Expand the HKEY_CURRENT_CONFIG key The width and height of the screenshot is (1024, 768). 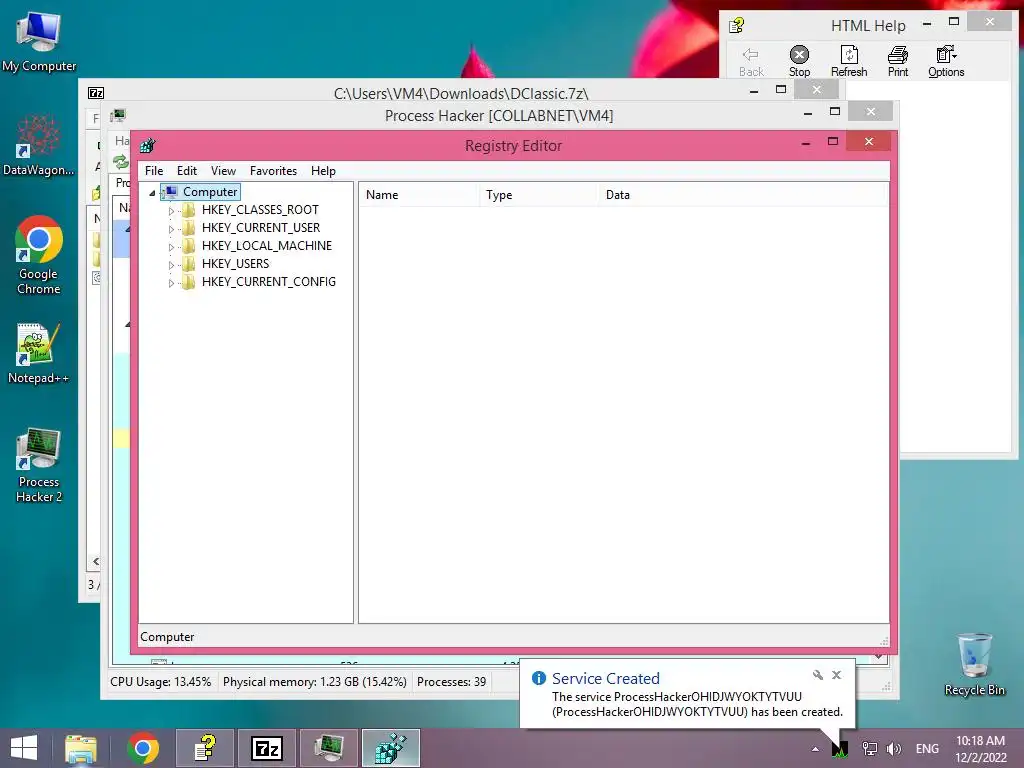pyautogui.click(x=171, y=283)
